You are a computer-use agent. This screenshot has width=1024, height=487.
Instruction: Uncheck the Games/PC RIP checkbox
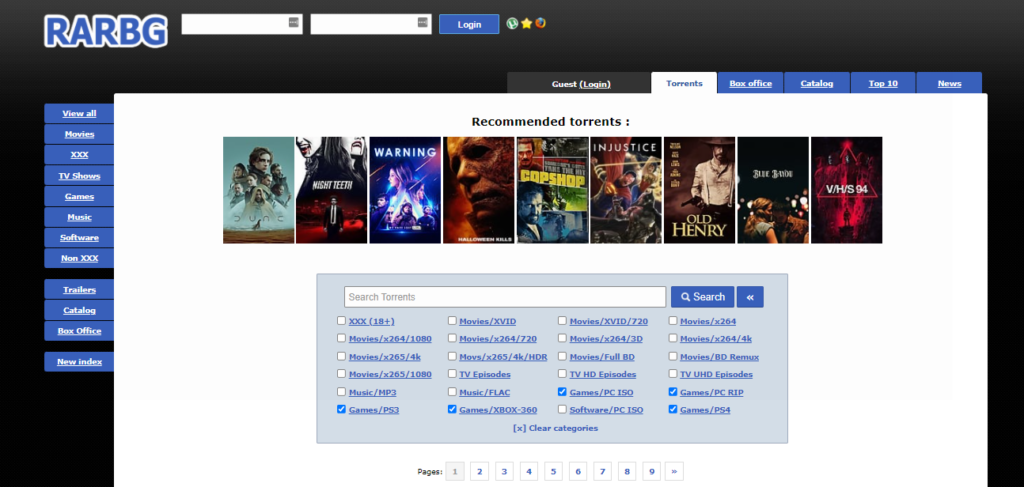pos(673,392)
